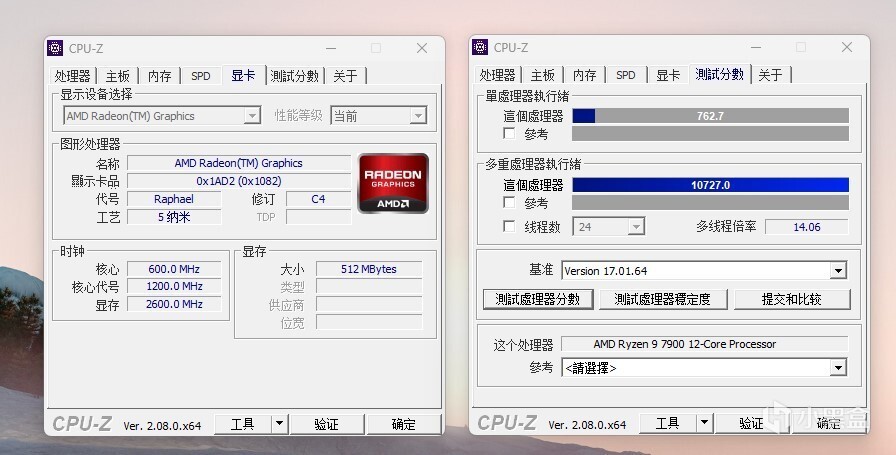Viewport: 896px width, 455px height.
Task: Click 顯示卡品 field 0x1AD2 (0x1082)
Action: 239,181
